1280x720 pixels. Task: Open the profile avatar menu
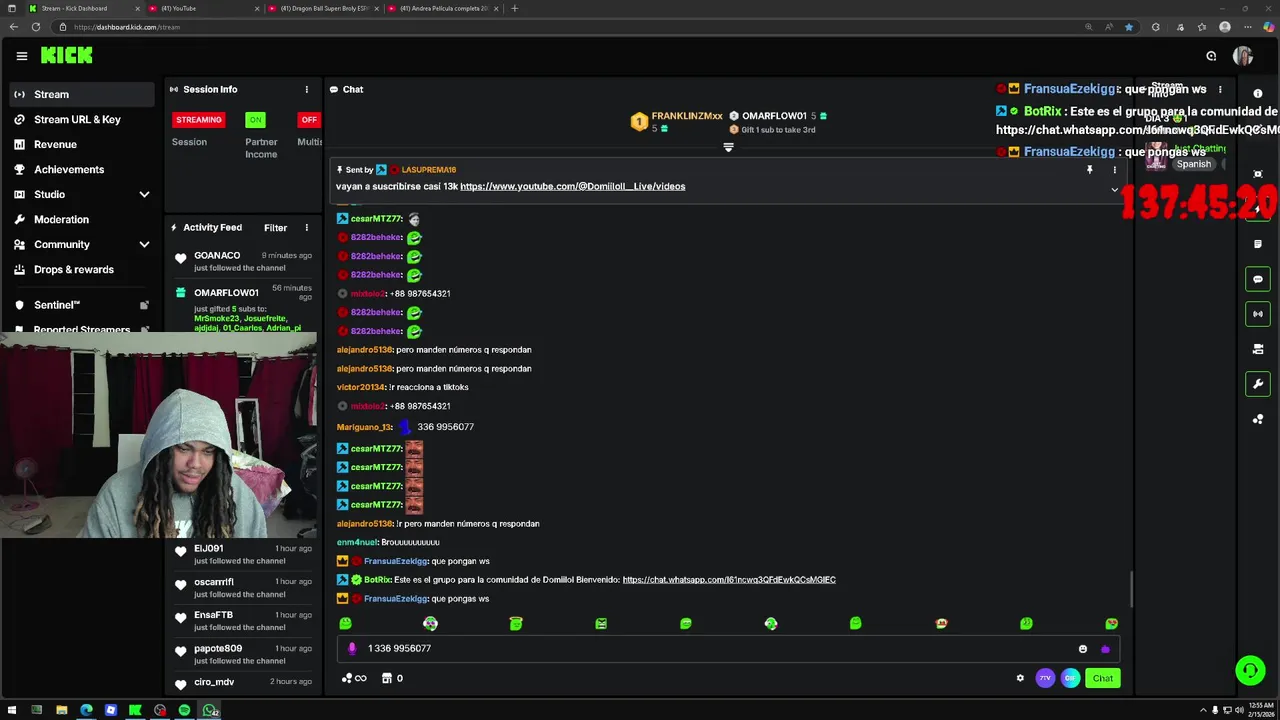(1243, 56)
